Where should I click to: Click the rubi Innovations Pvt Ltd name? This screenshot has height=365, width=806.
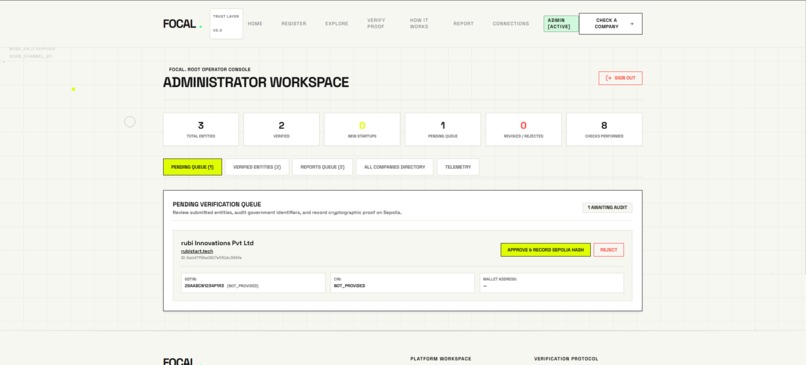tap(217, 243)
